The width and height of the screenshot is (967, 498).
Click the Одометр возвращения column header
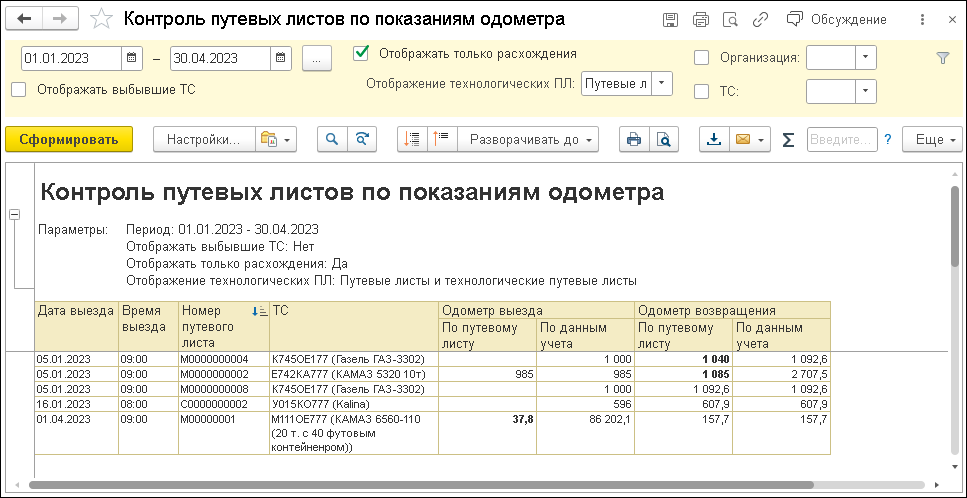coord(733,311)
